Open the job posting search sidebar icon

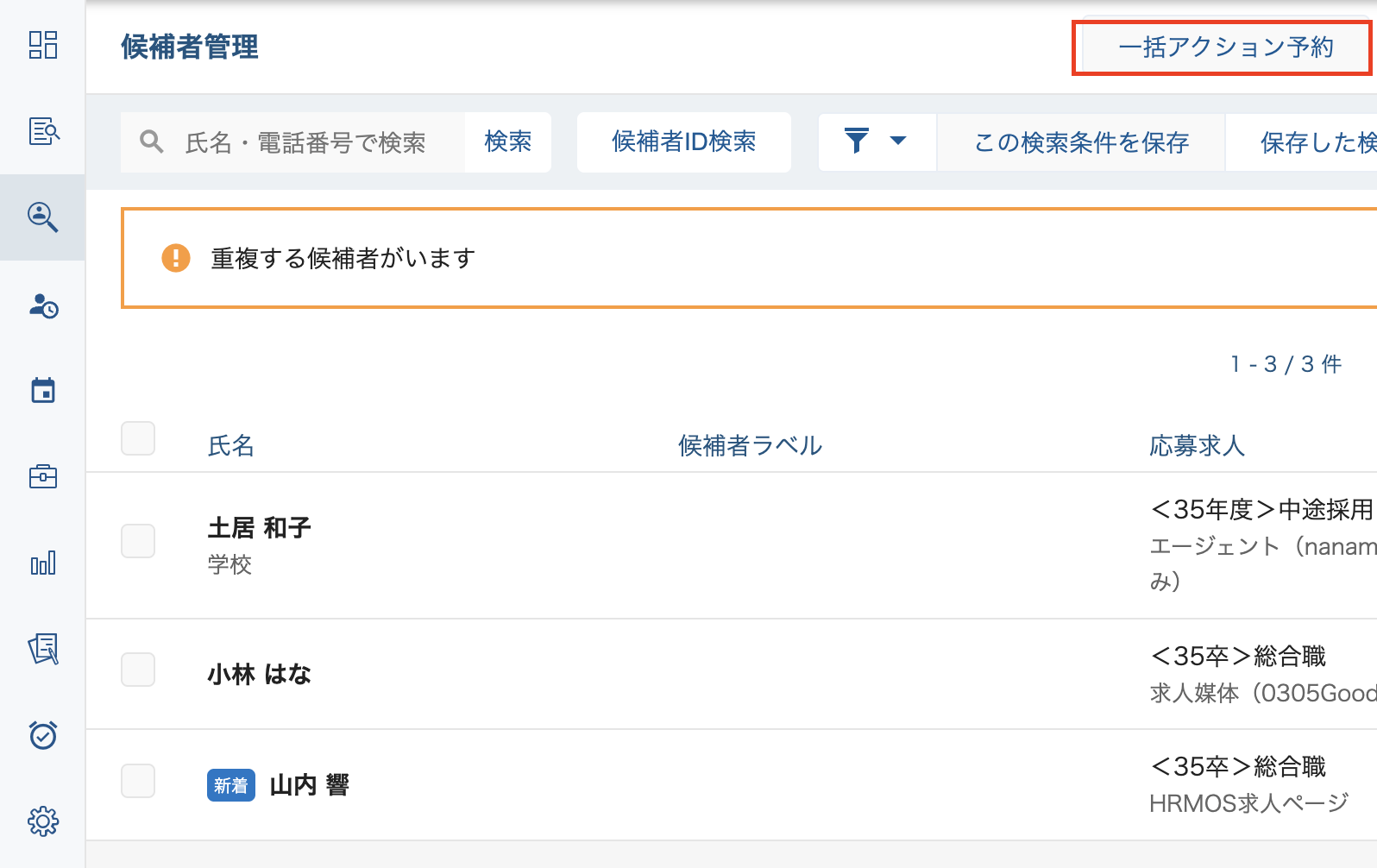pos(42,131)
